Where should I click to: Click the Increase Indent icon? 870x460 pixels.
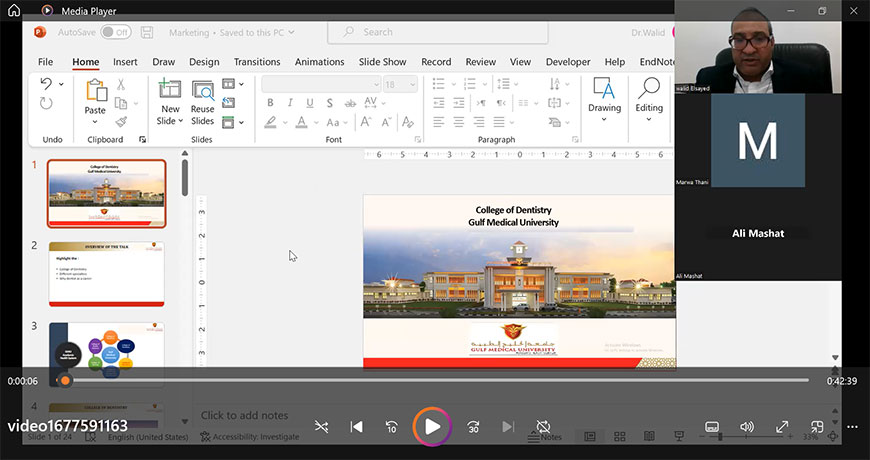tap(459, 103)
